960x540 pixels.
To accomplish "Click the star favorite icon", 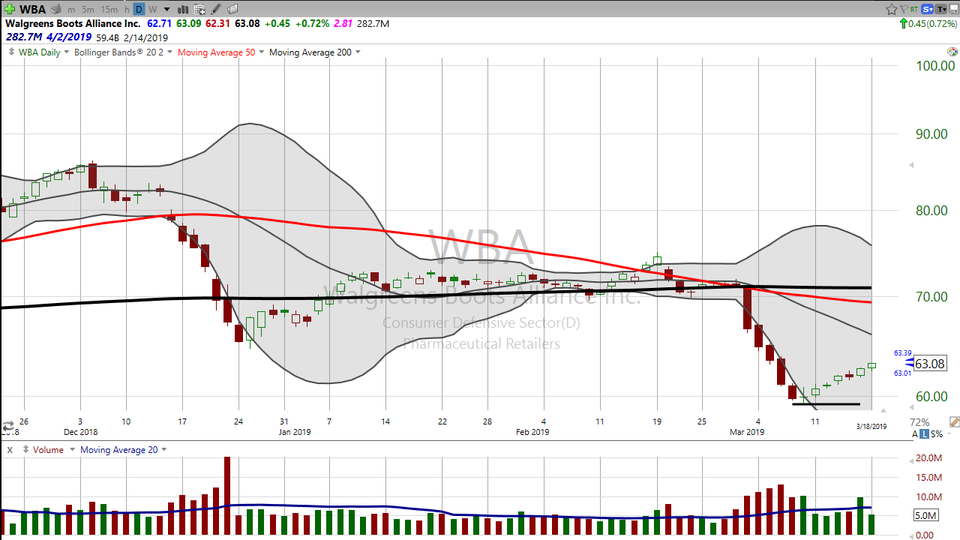I will 891,9.
